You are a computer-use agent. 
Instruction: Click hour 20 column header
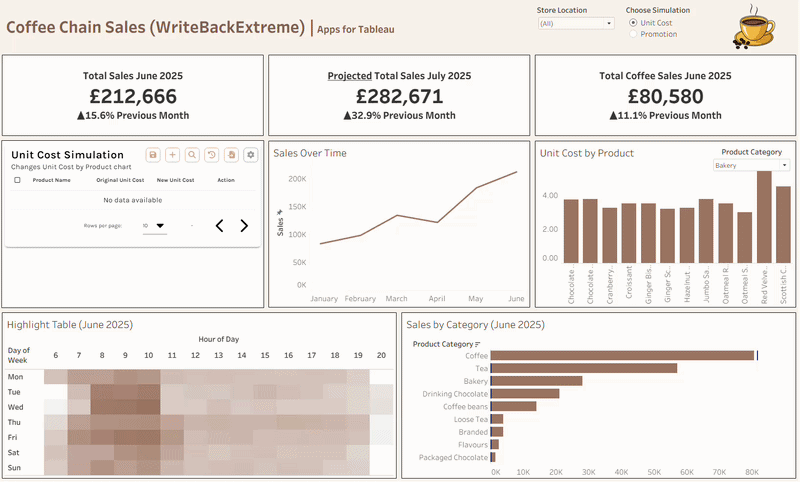pyautogui.click(x=381, y=356)
